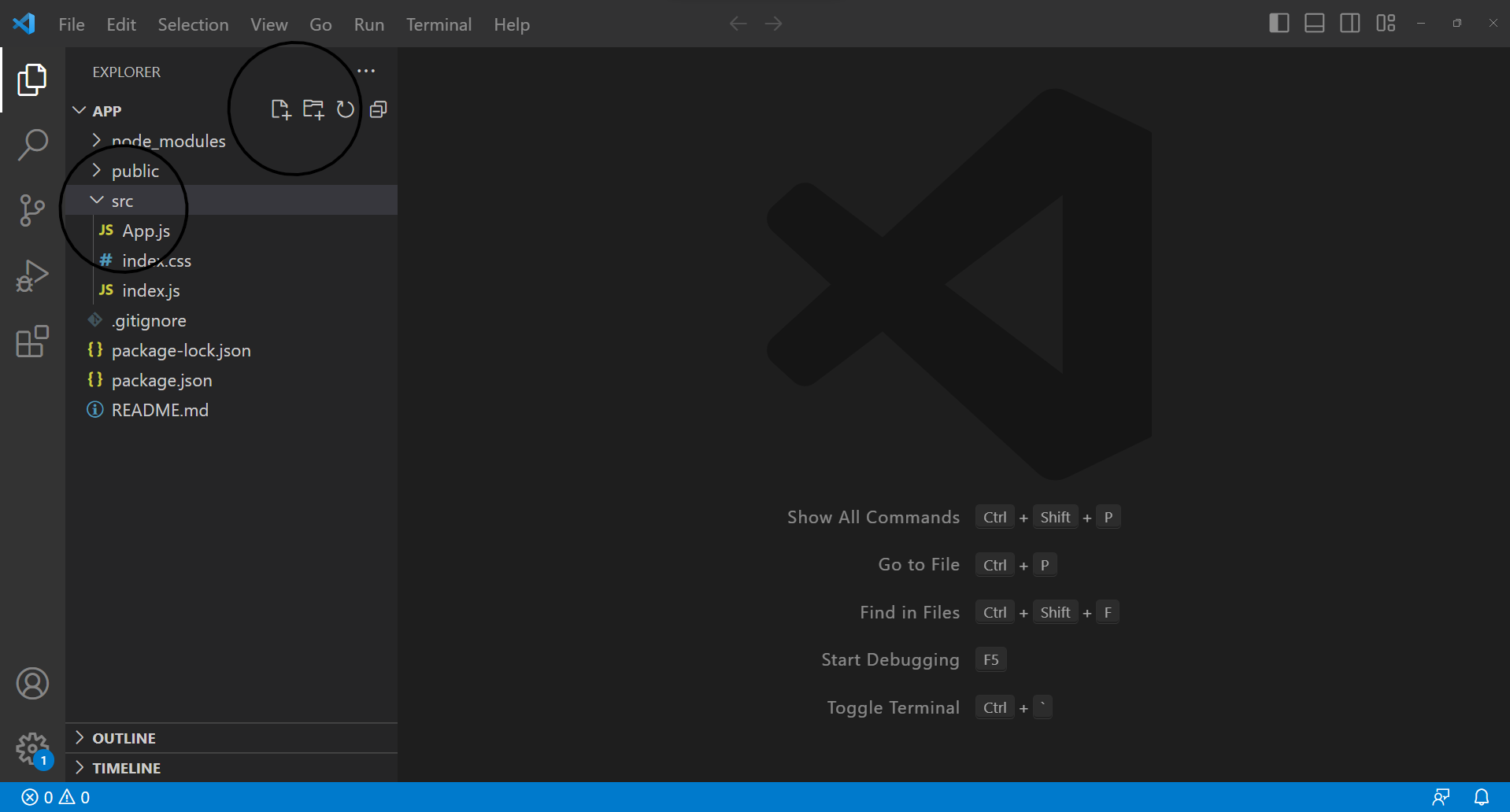Toggle the secondary side bar visibility
This screenshot has height=812, width=1510.
(x=1349, y=24)
